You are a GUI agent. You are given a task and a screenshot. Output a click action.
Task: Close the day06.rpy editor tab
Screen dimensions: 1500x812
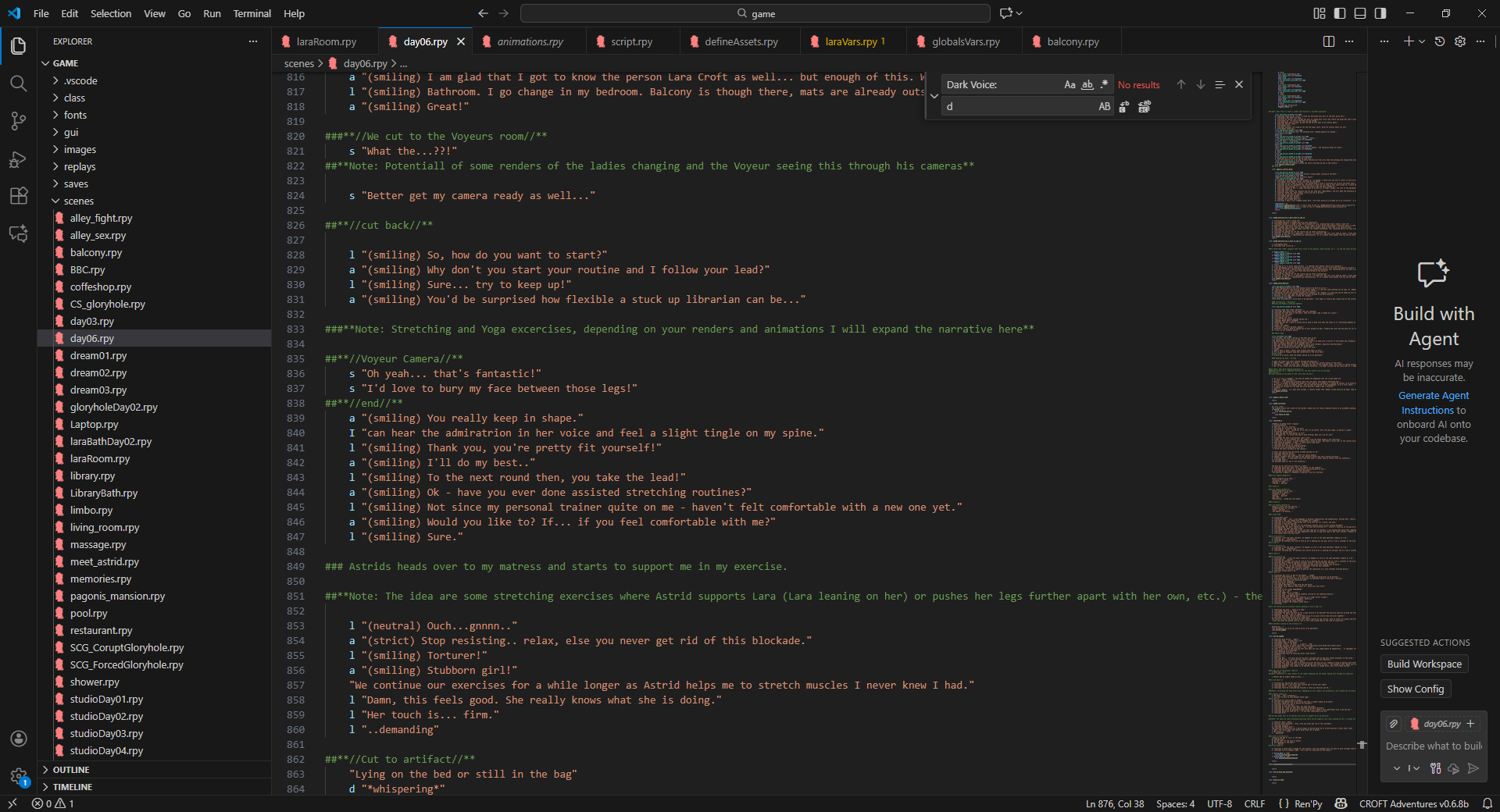tap(461, 41)
